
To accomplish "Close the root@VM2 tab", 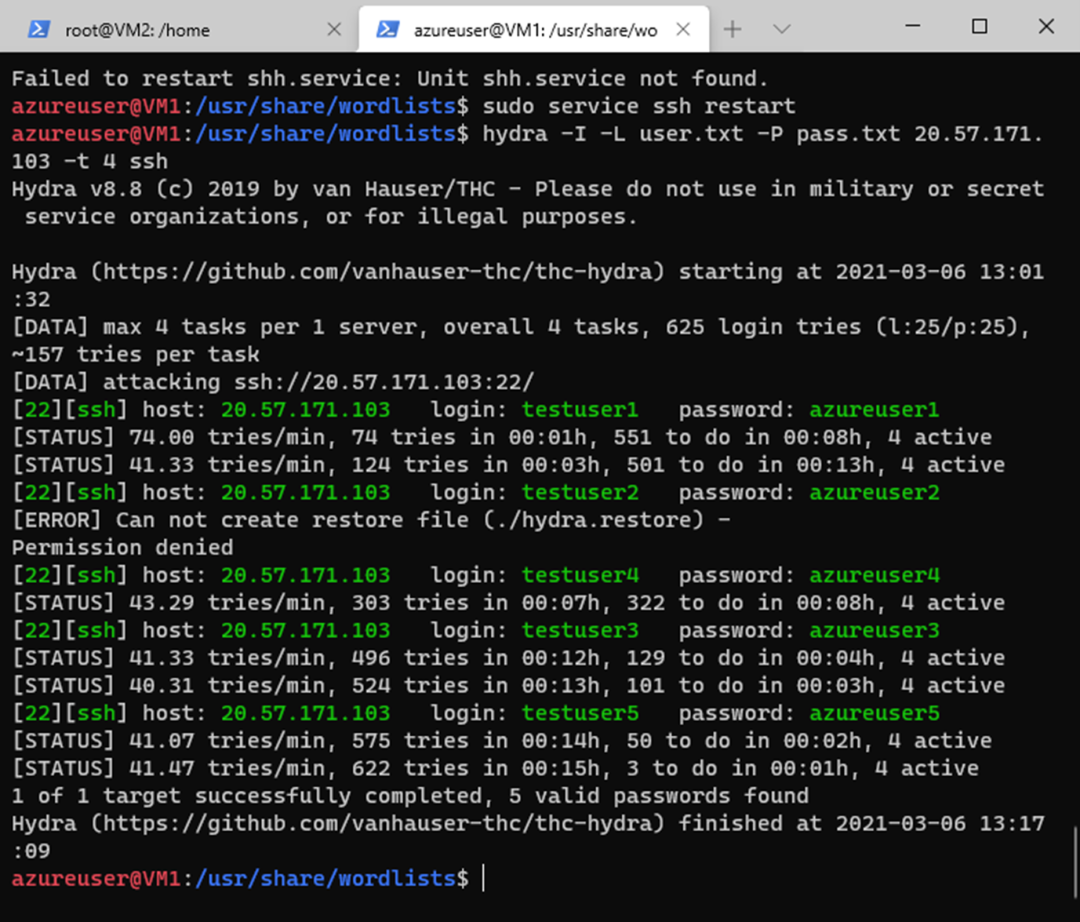I will (x=334, y=29).
